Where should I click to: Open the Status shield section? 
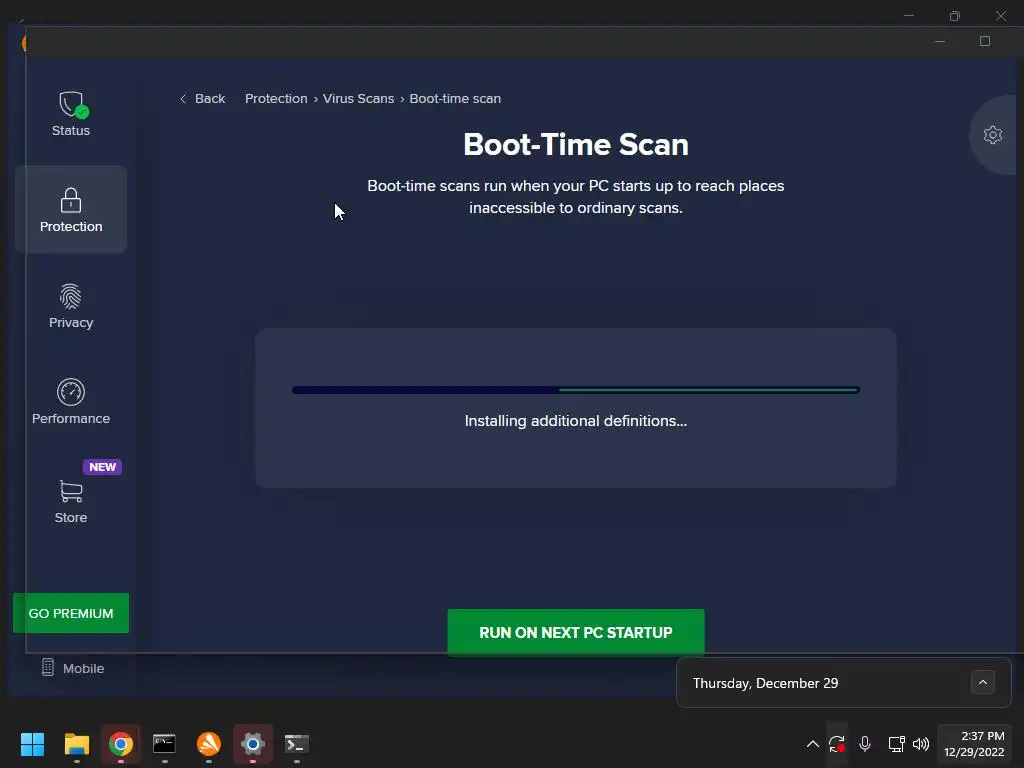(x=71, y=114)
